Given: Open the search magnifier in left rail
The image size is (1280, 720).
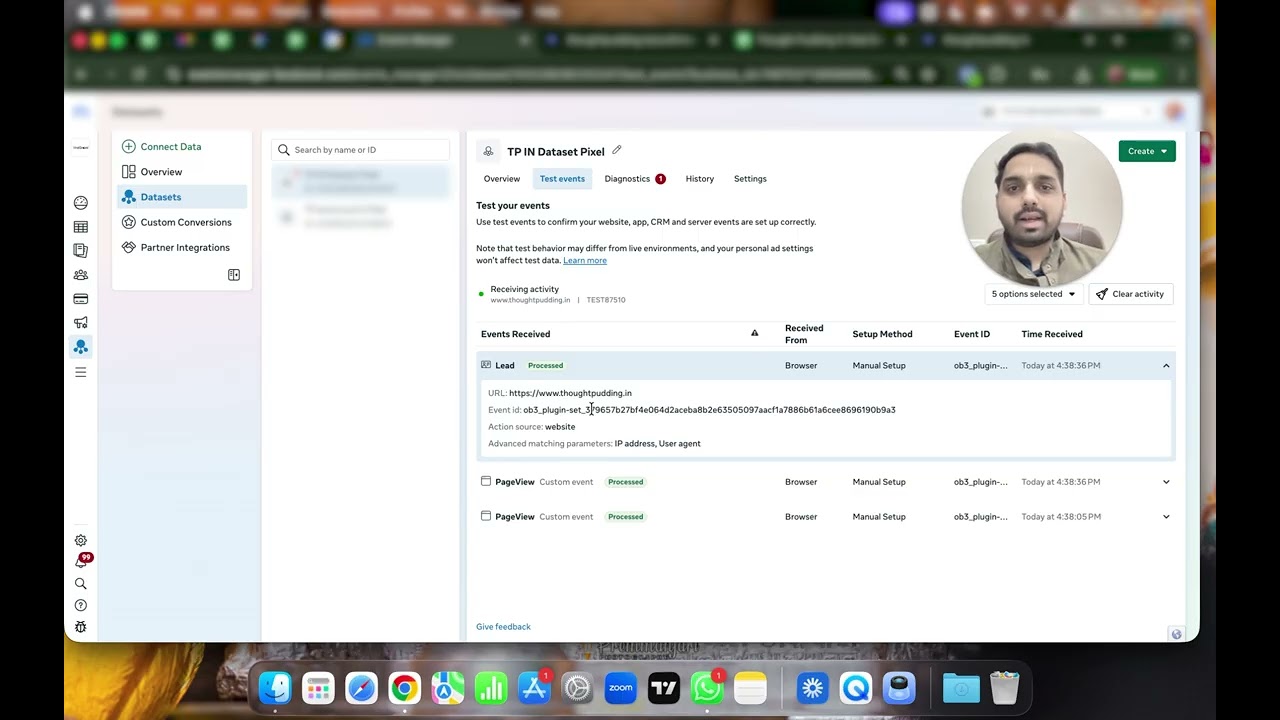Looking at the screenshot, I should click(81, 584).
